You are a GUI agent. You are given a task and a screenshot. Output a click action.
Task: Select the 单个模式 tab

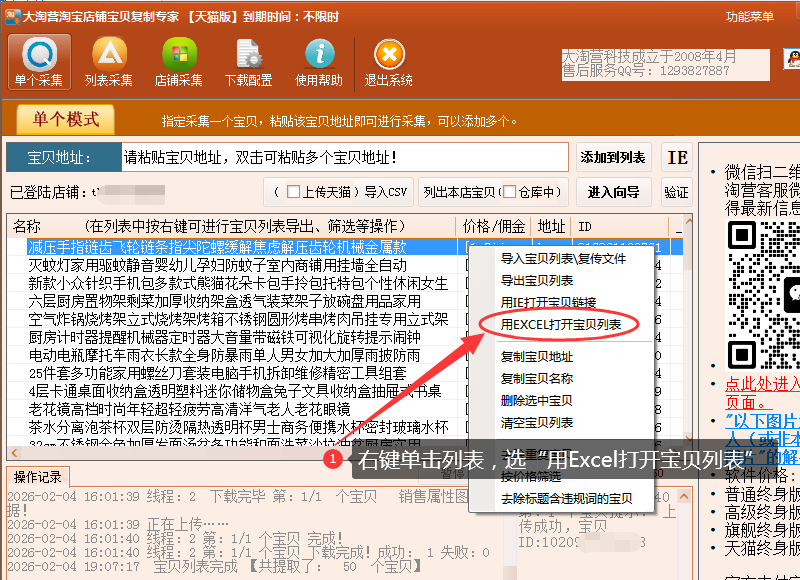pos(66,120)
